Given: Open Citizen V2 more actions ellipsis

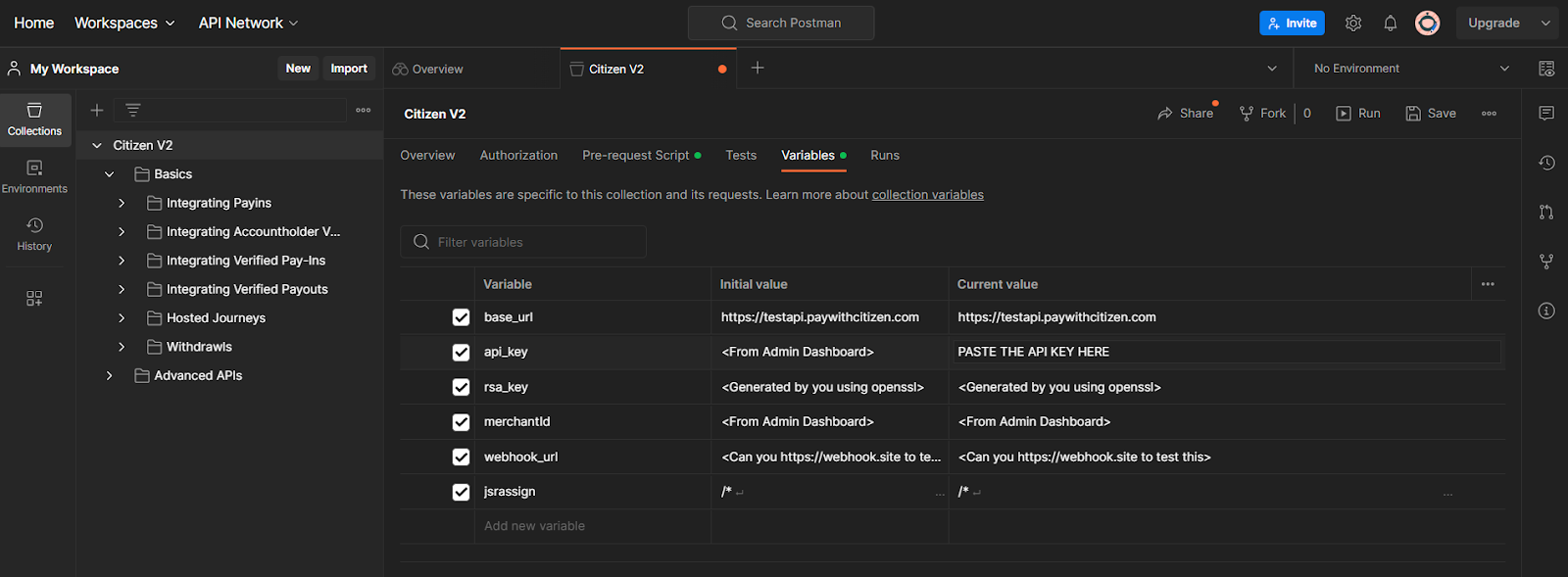Looking at the screenshot, I should 1489,114.
